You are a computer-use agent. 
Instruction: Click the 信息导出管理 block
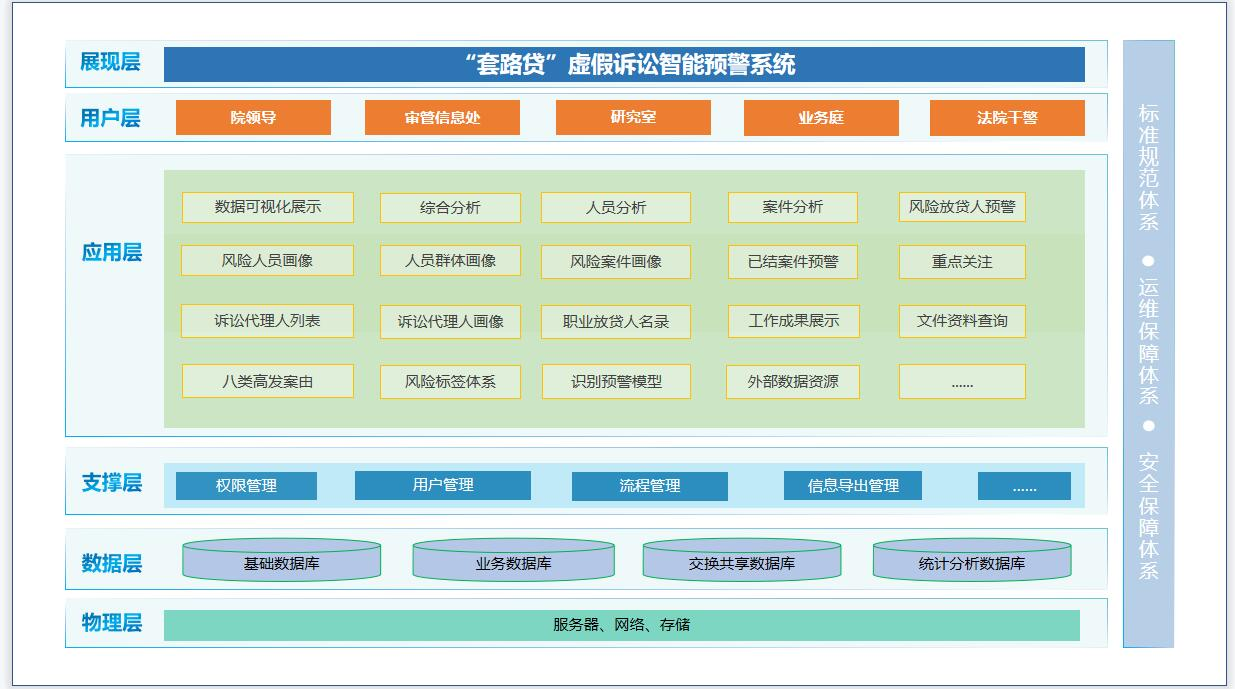(852, 486)
